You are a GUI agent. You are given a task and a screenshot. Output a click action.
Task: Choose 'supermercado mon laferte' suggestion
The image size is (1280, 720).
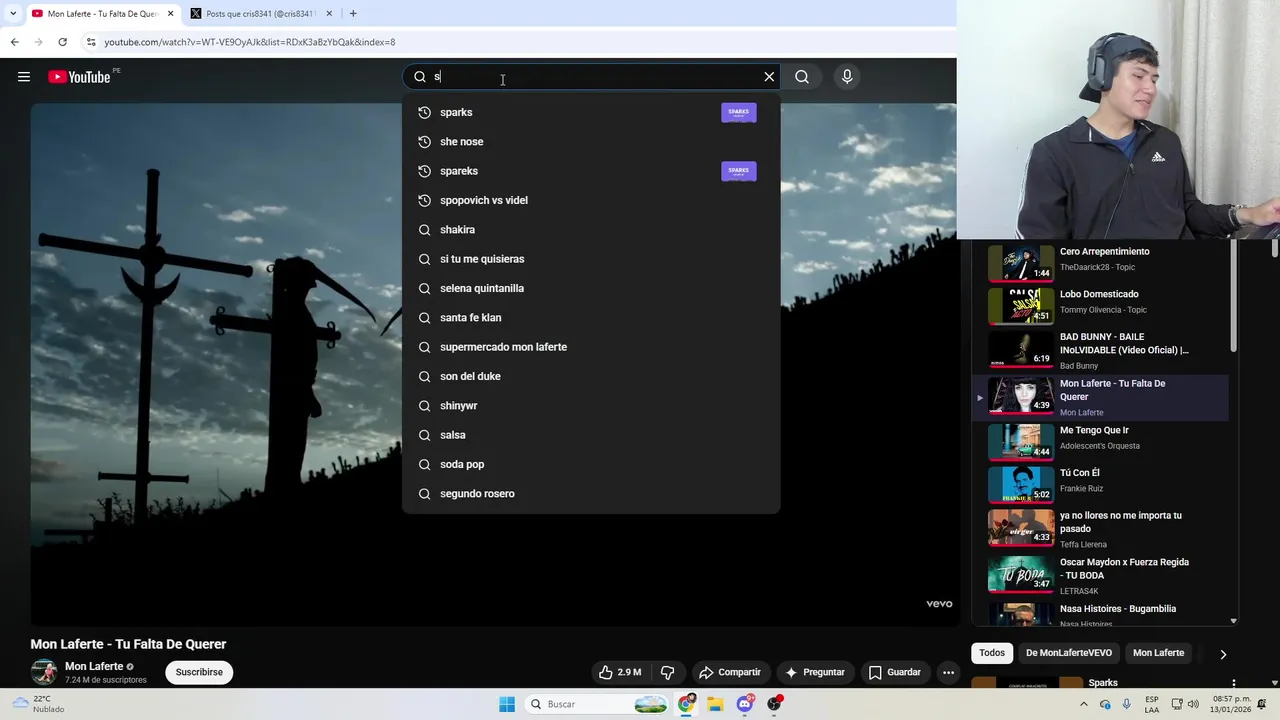(x=591, y=347)
